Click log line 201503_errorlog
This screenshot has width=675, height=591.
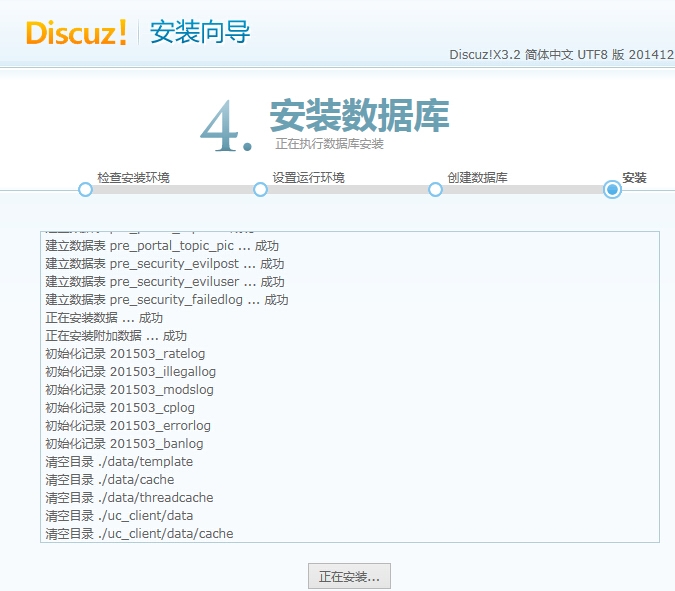(128, 426)
